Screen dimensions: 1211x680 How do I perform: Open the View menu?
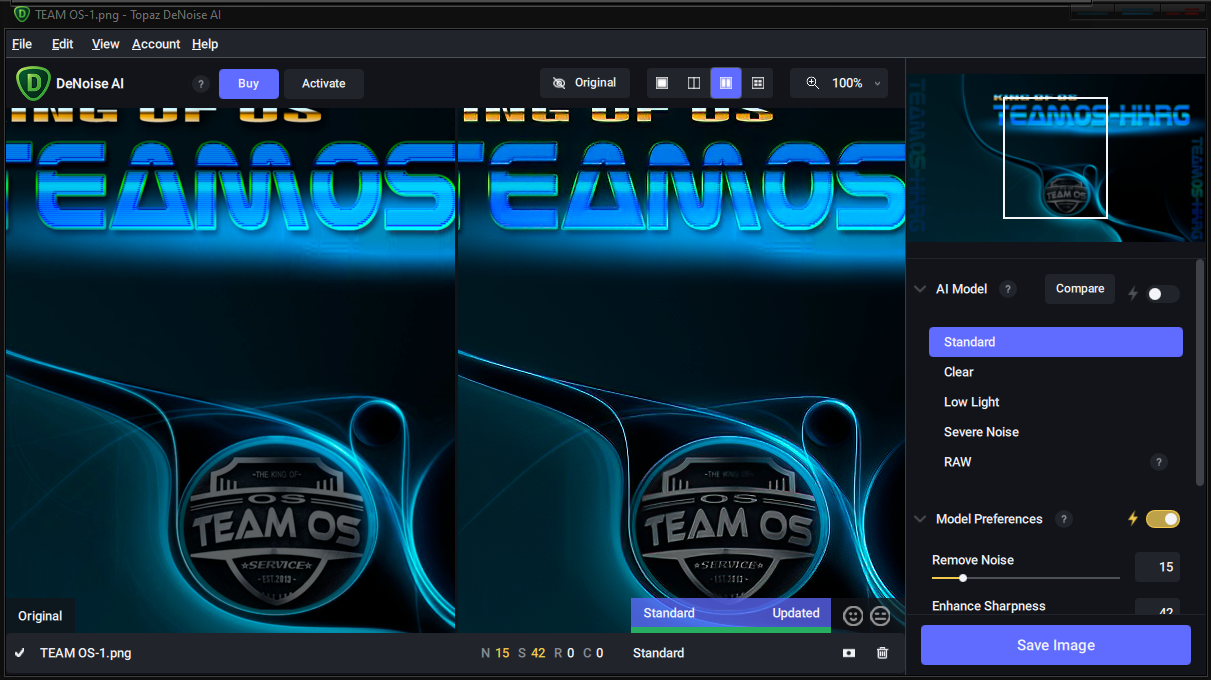pyautogui.click(x=105, y=44)
